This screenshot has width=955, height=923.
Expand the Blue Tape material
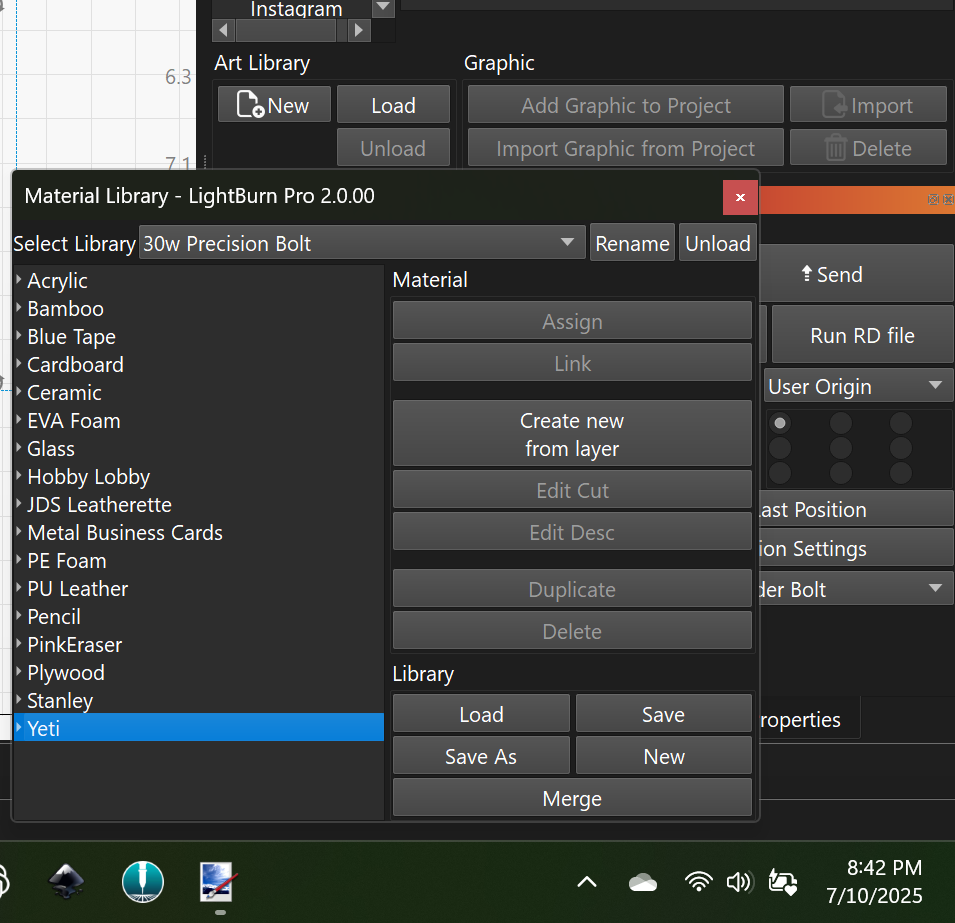click(x=19, y=336)
